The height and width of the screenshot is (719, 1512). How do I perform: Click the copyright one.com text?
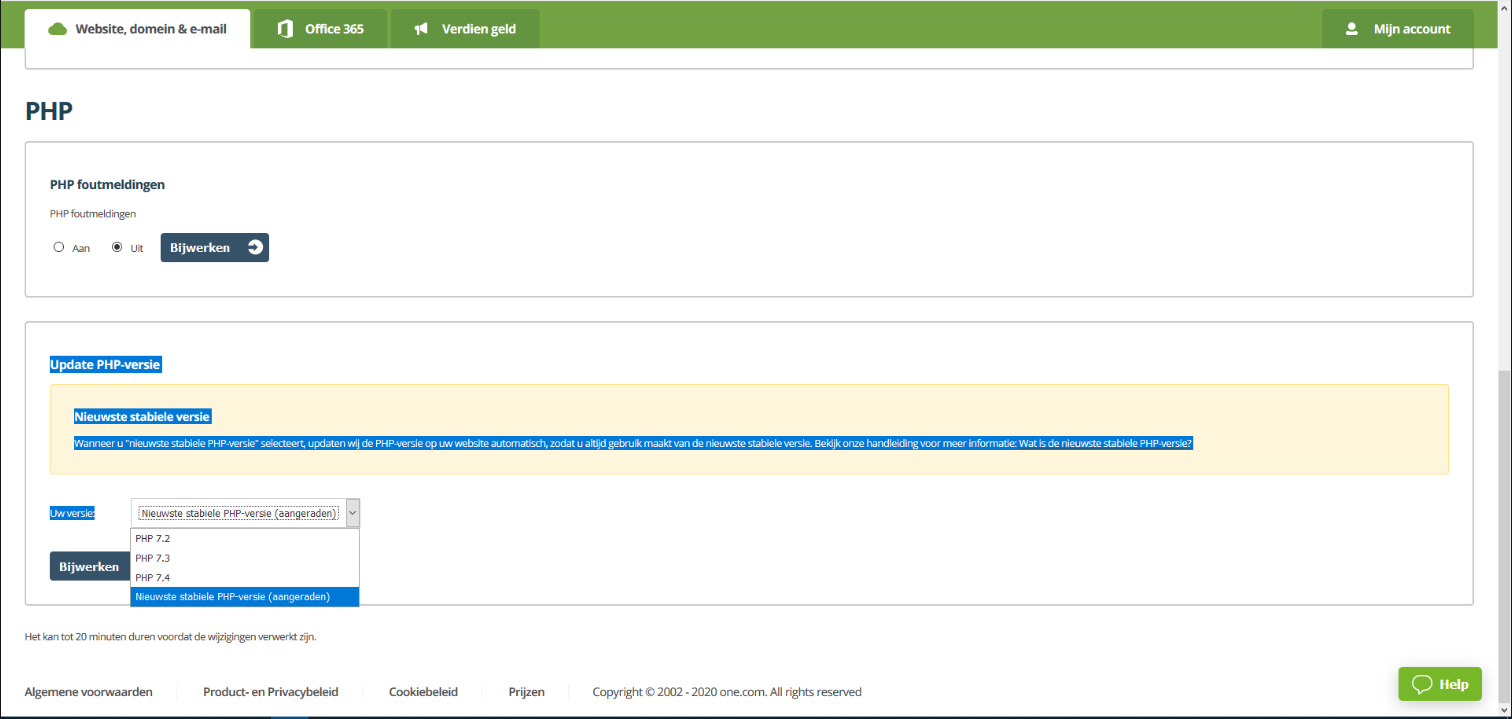727,692
